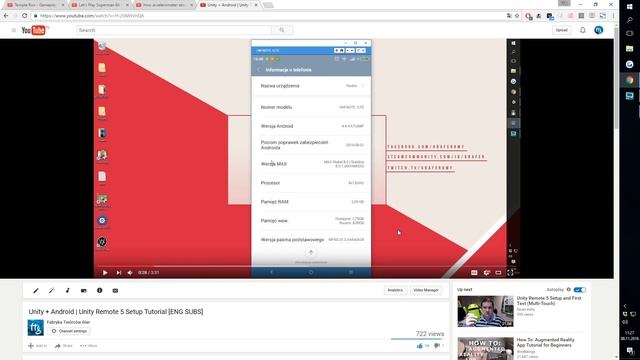Open Chrome from the Windows taskbar
Viewport: 640px width, 360px height.
(x=630, y=80)
